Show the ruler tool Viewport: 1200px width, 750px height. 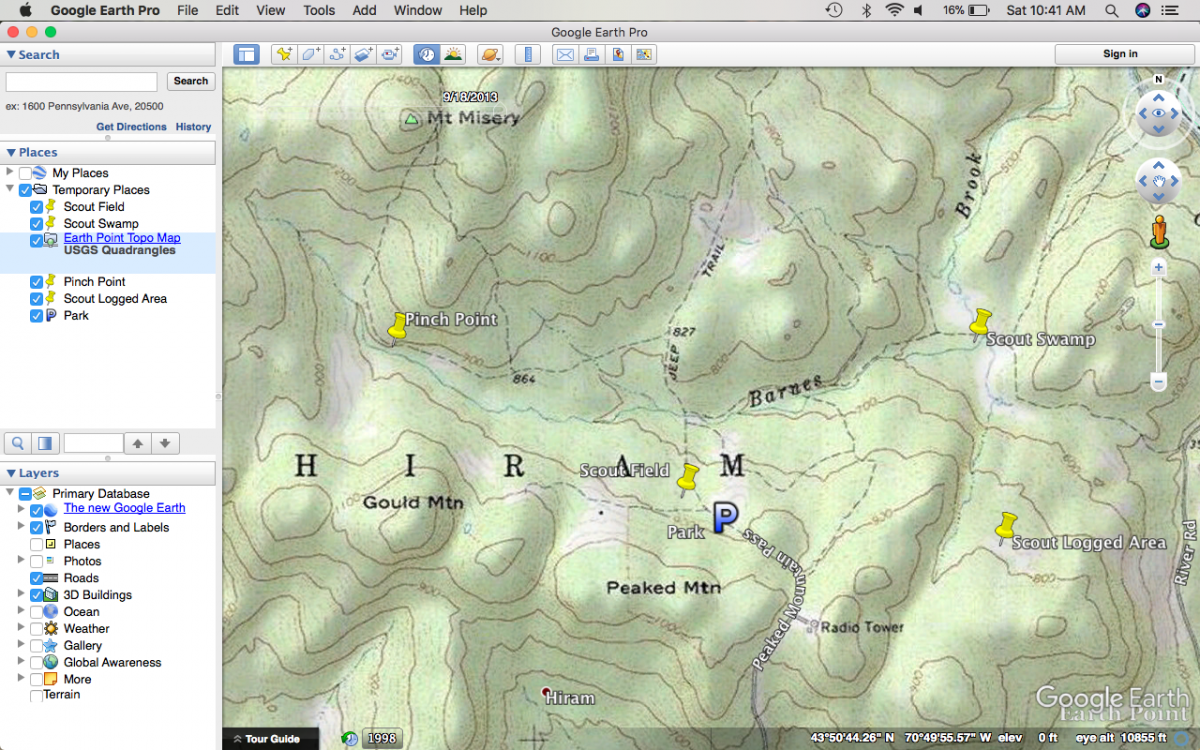pyautogui.click(x=527, y=54)
